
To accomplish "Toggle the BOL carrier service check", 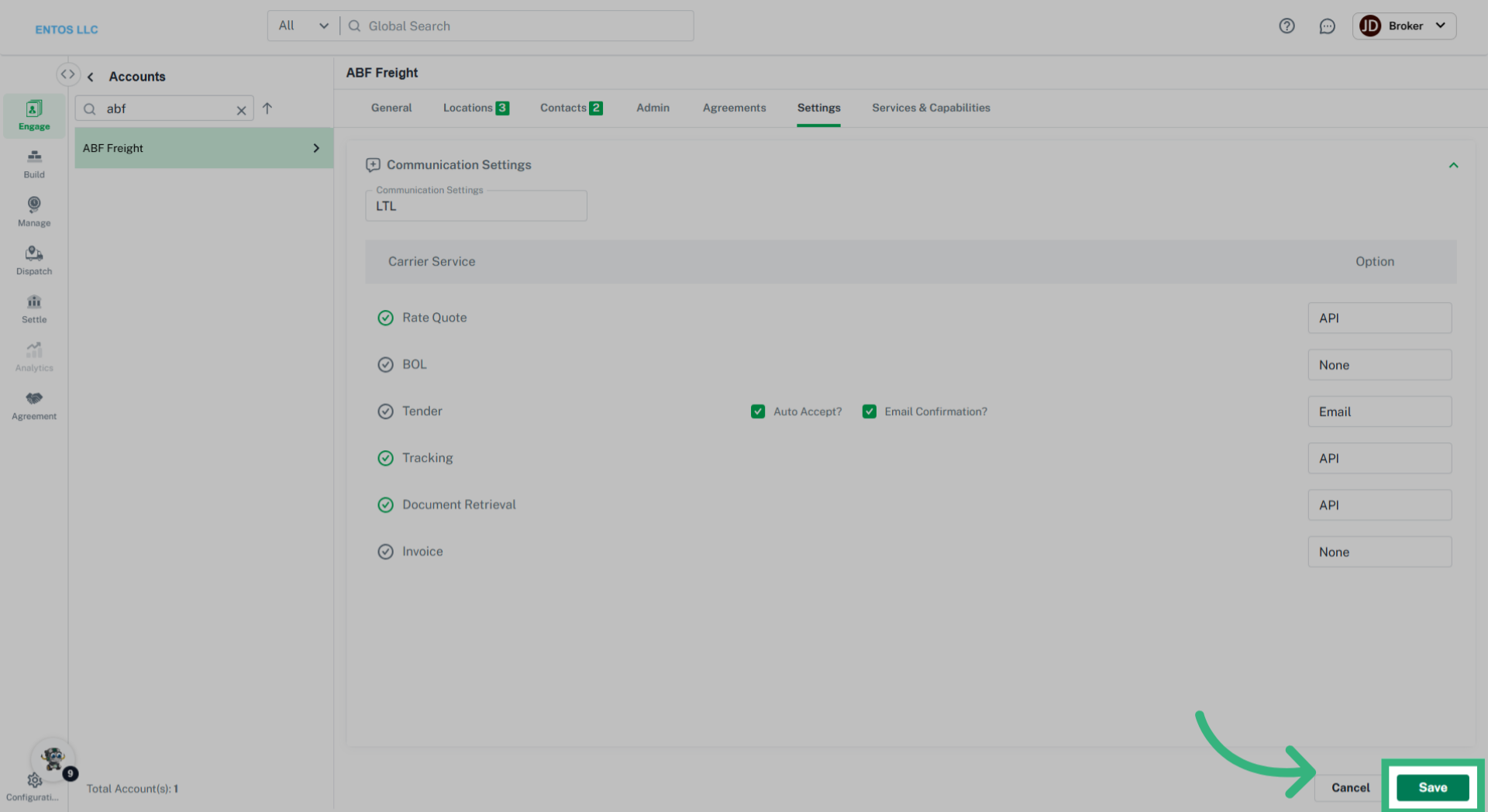I will (385, 365).
